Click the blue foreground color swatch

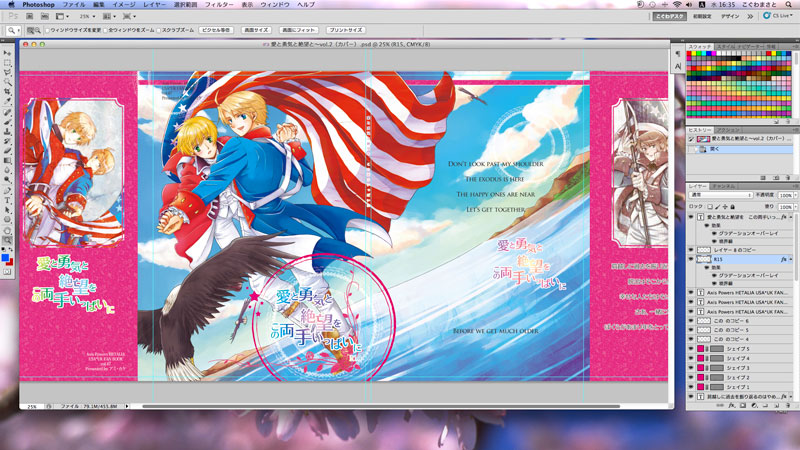5,257
